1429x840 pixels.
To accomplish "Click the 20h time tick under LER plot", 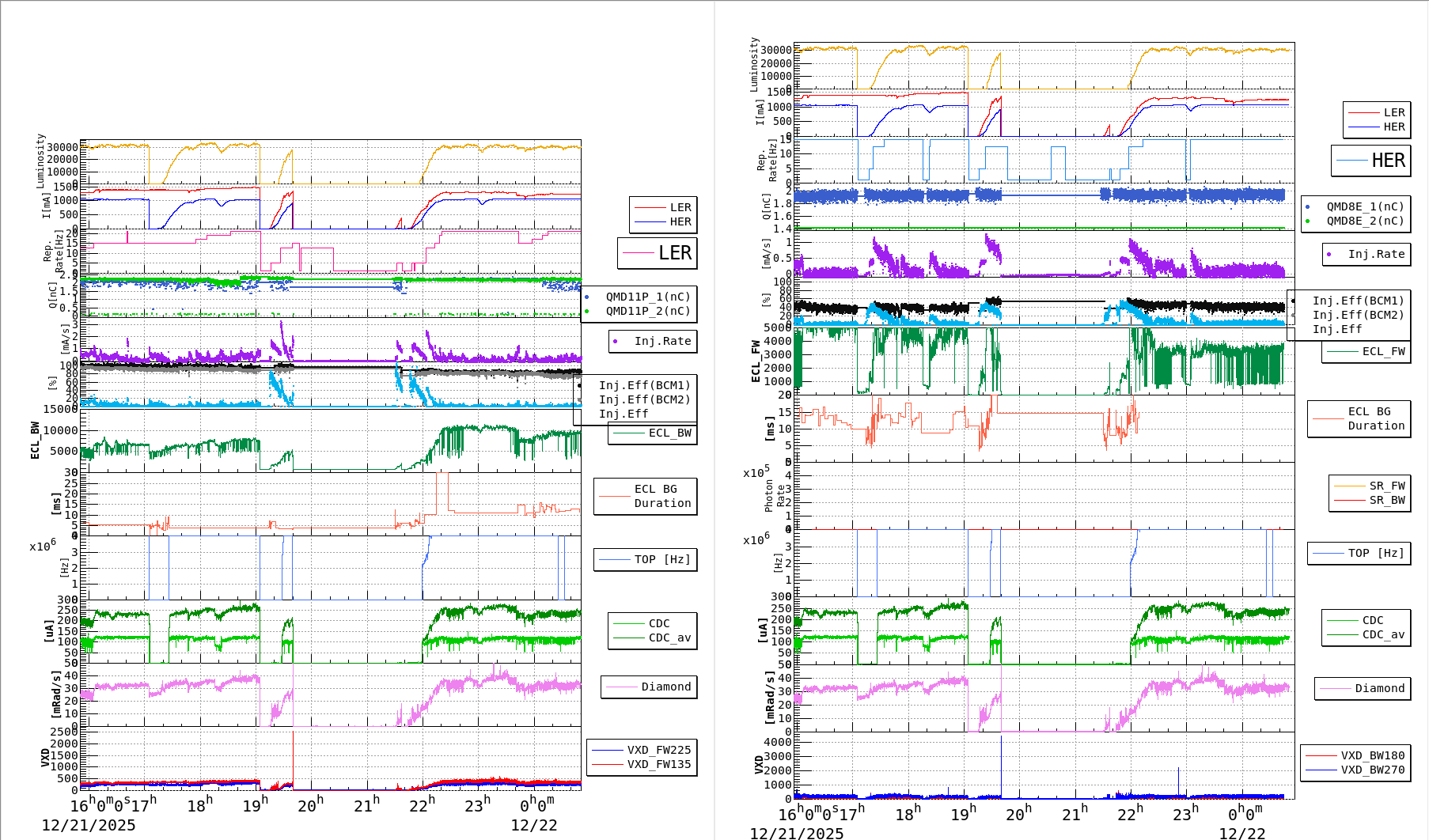I will point(310,804).
